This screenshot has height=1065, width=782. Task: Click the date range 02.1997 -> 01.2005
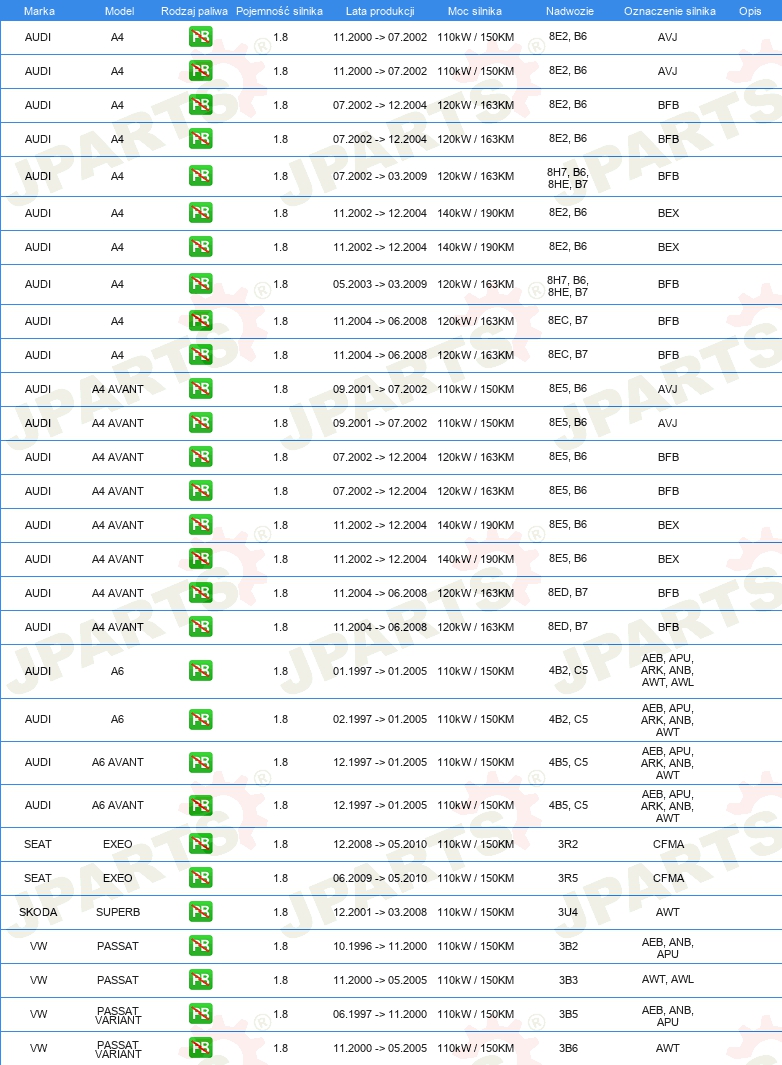pyautogui.click(x=380, y=719)
